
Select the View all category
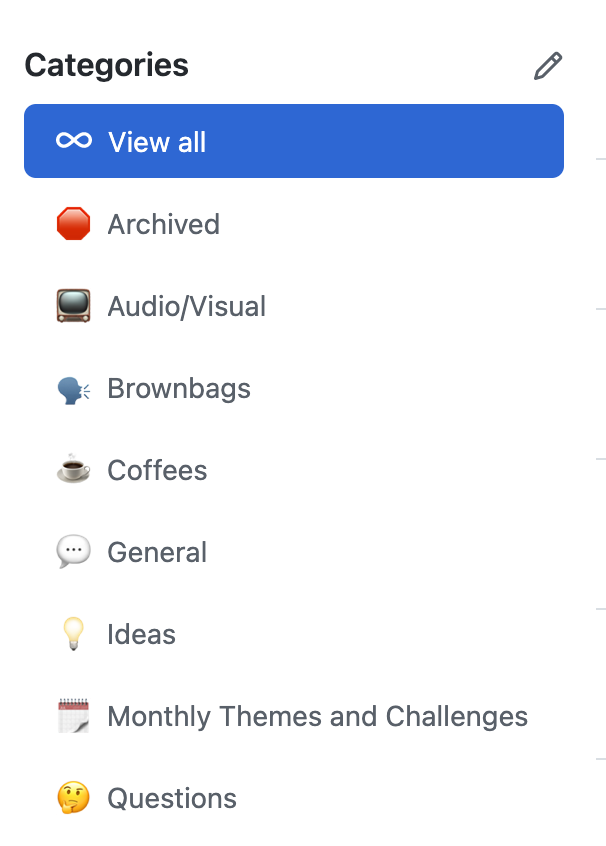[294, 141]
